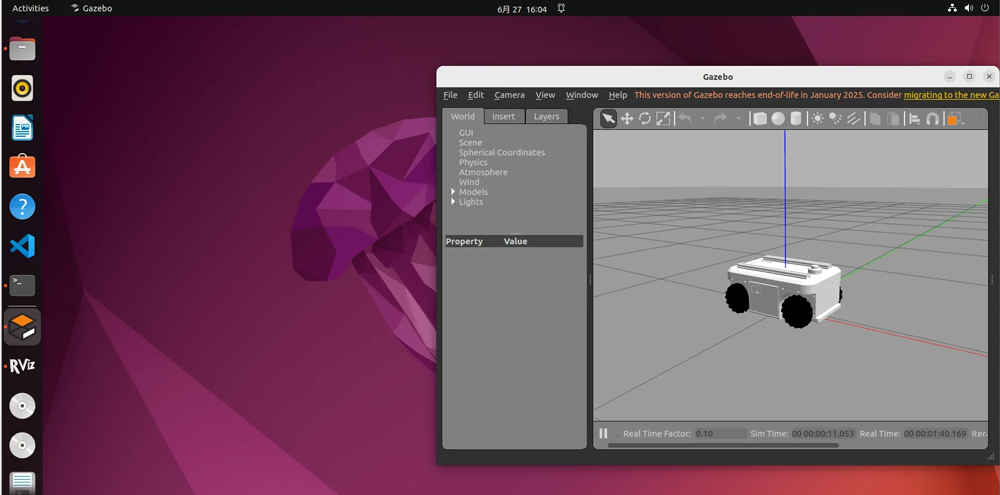Screen dimensions: 1000x495
Task: Launch RViz from the dock
Action: (x=22, y=366)
